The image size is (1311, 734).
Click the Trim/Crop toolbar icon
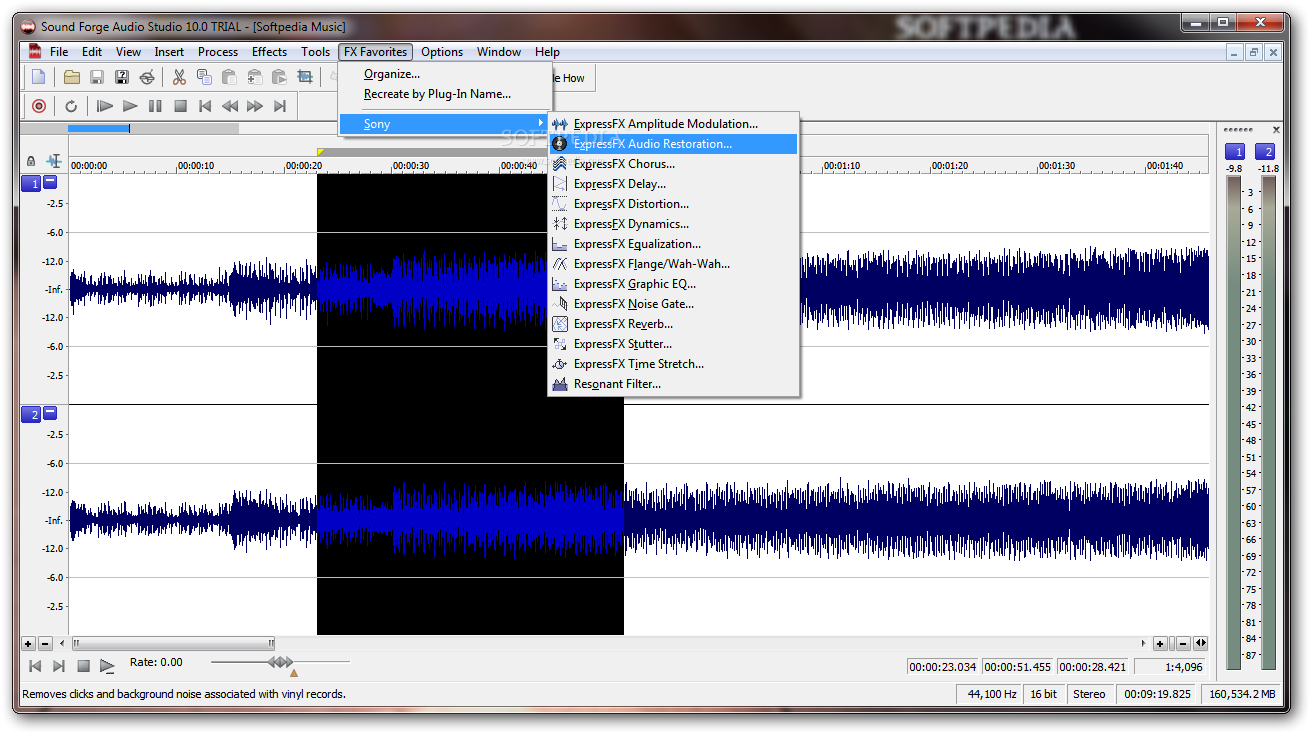point(304,77)
